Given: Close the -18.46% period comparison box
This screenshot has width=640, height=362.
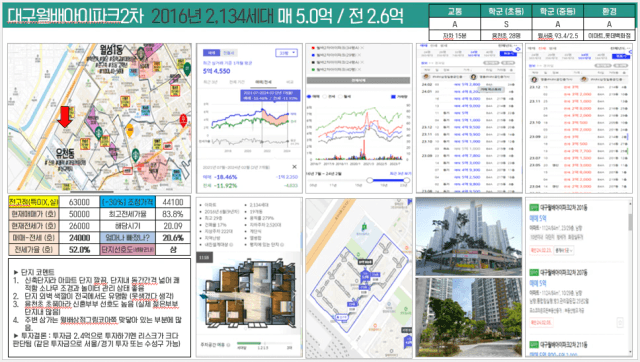Looking at the screenshot, I should coord(294,167).
